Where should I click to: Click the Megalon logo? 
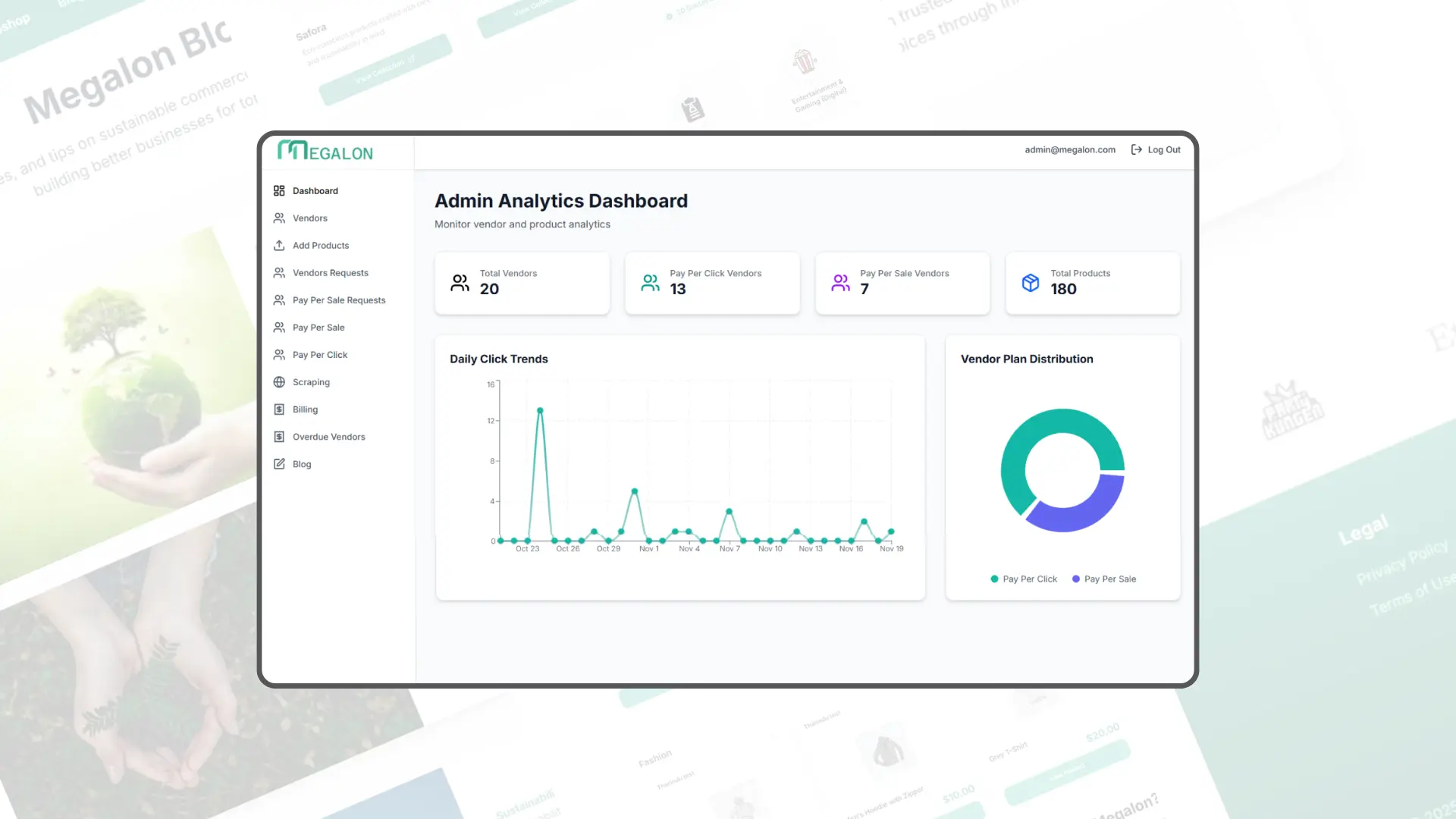coord(325,151)
